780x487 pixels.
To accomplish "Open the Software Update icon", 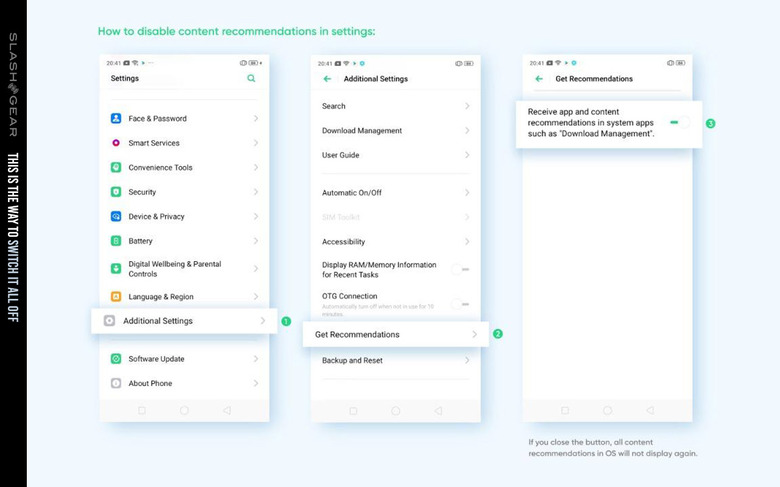I will coord(116,359).
